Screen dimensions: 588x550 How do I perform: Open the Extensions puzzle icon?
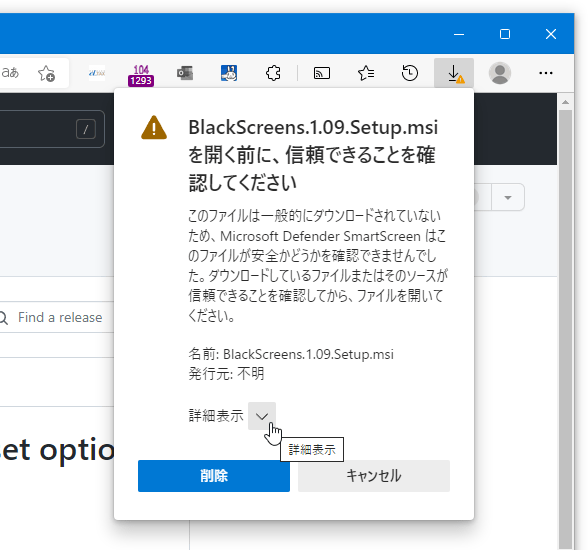coord(273,73)
